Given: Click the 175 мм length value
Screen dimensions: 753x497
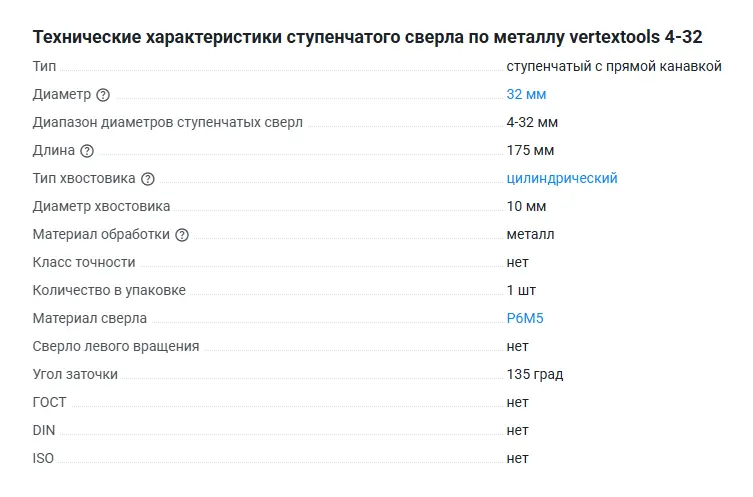Looking at the screenshot, I should point(530,150).
